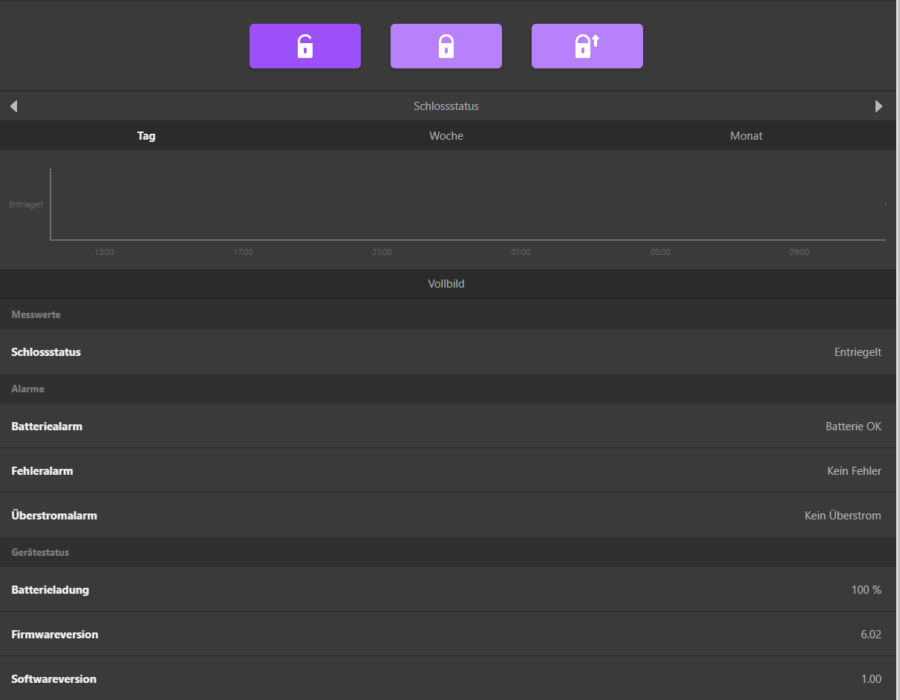Select the Batterieladung row
Image resolution: width=900 pixels, height=700 pixels.
(x=448, y=590)
